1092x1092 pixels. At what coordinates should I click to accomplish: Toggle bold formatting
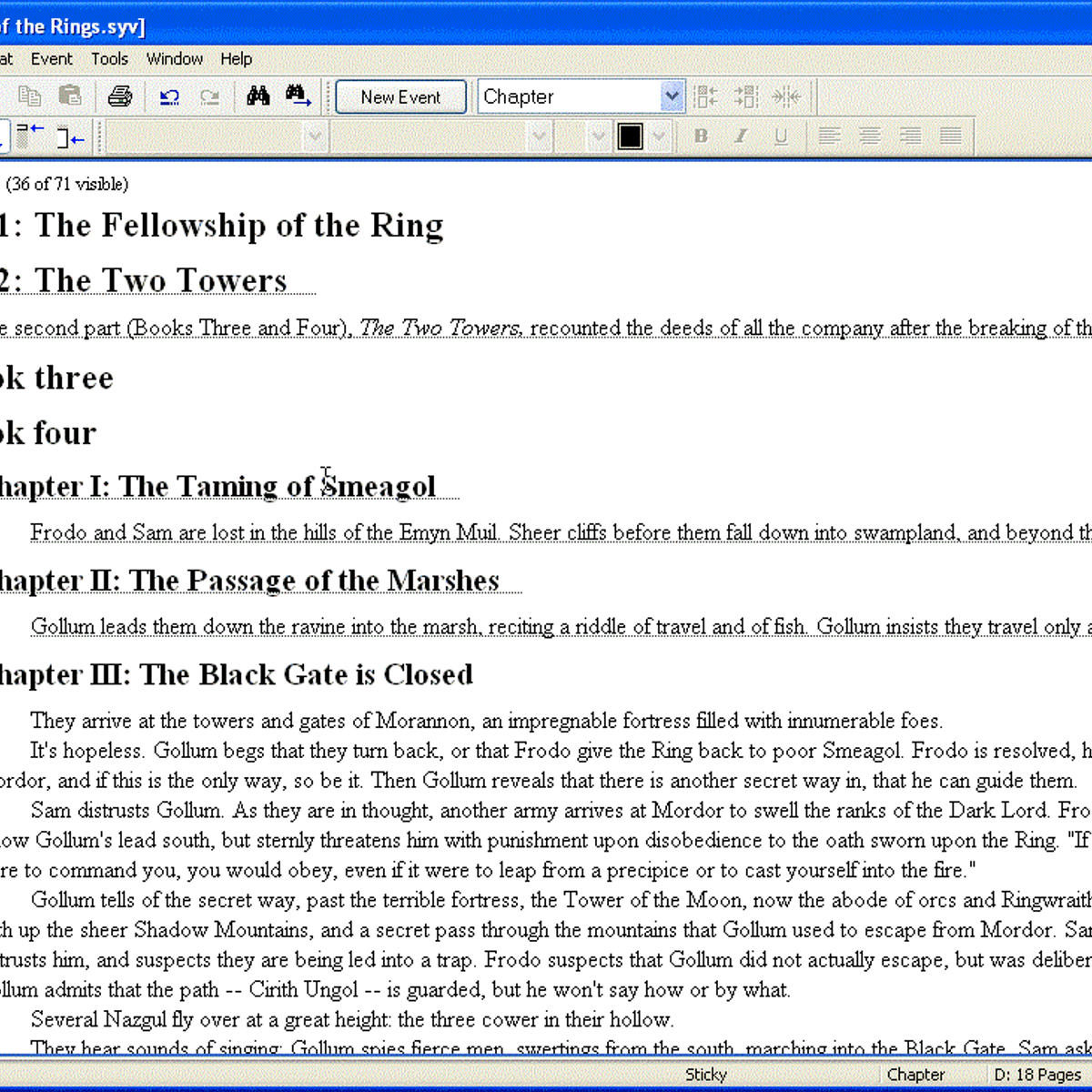(701, 136)
